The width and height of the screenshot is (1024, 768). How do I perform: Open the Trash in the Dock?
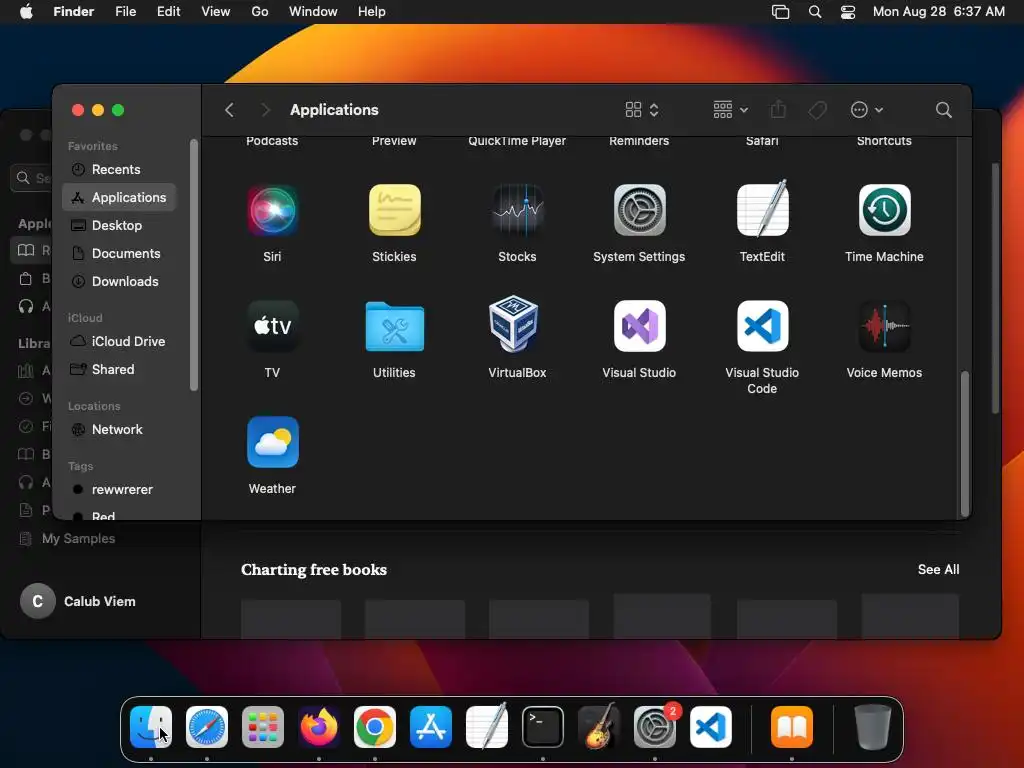(x=872, y=727)
